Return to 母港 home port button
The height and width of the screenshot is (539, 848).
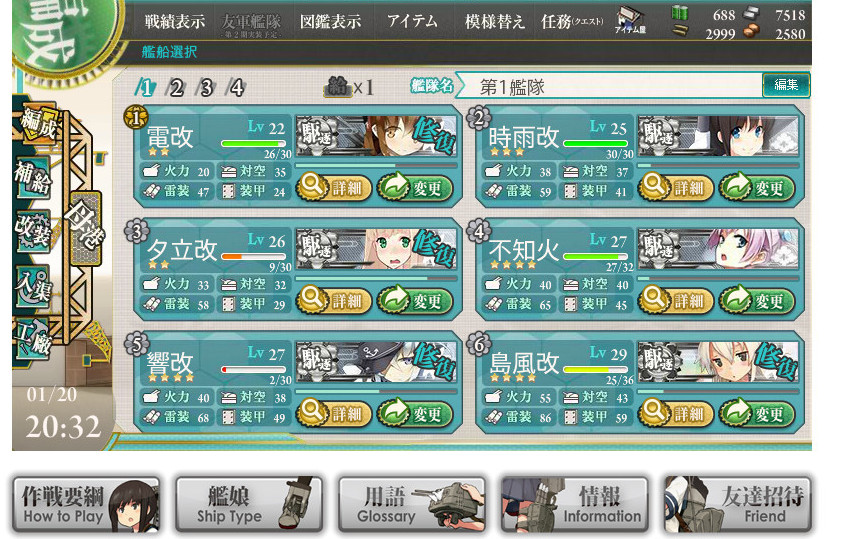(85, 228)
